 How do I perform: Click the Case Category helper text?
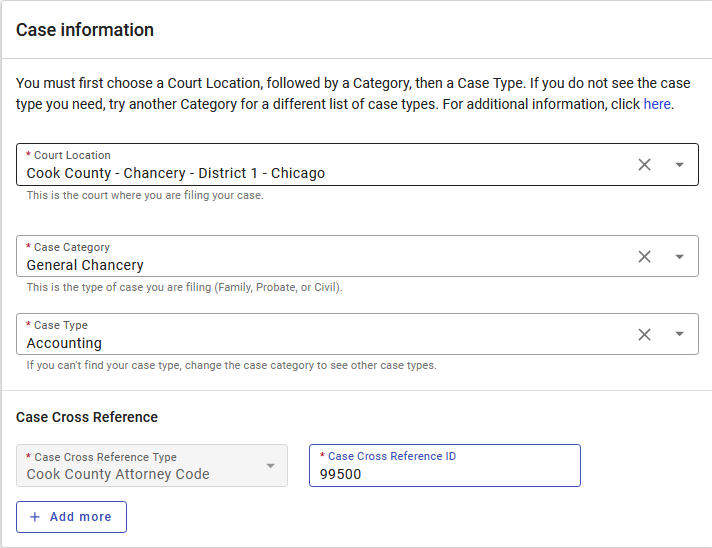[184, 288]
